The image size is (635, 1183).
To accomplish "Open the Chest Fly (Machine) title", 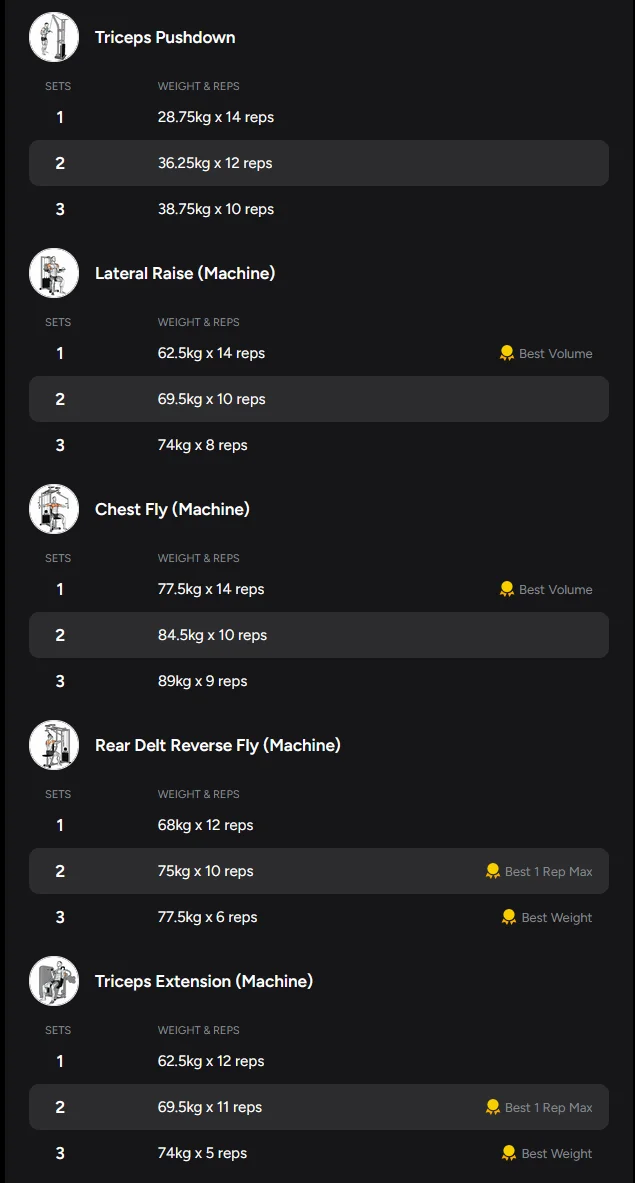I will tap(172, 509).
